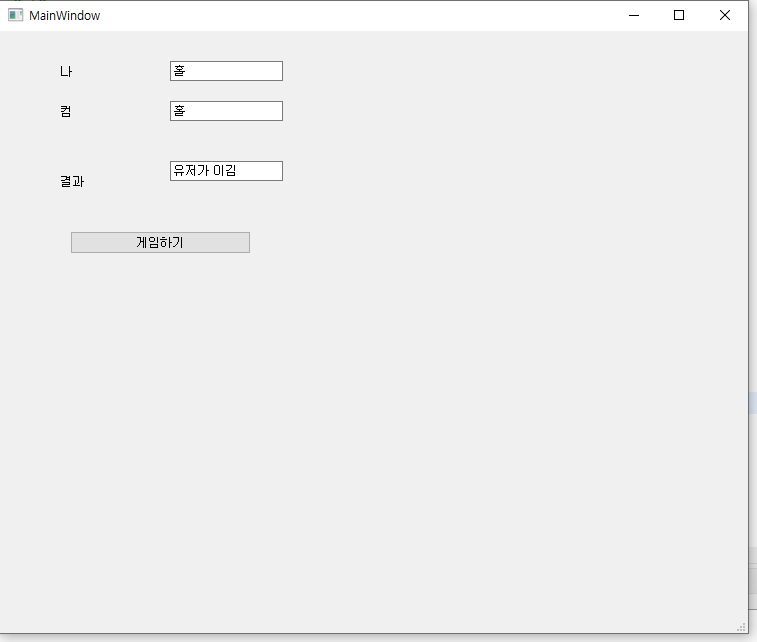The image size is (757, 642).
Task: Click the MainWindow app icon in title bar
Action: tap(15, 15)
